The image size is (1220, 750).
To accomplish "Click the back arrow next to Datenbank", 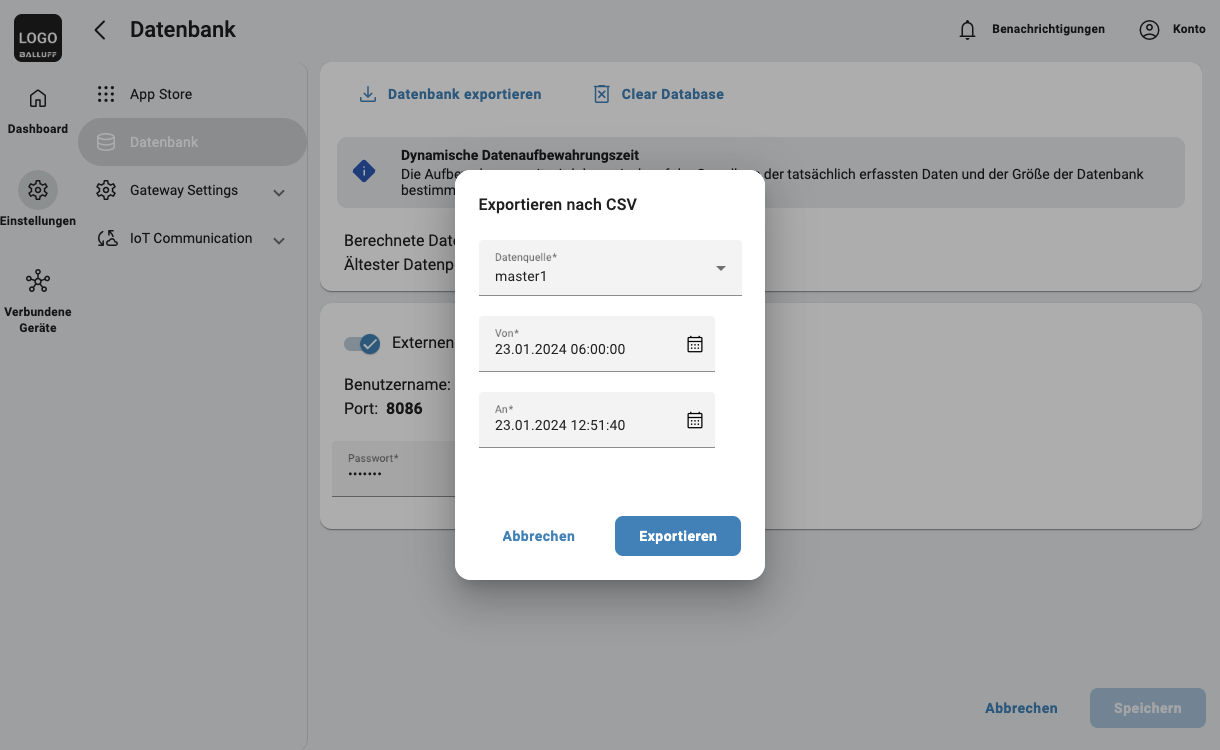I will click(100, 30).
